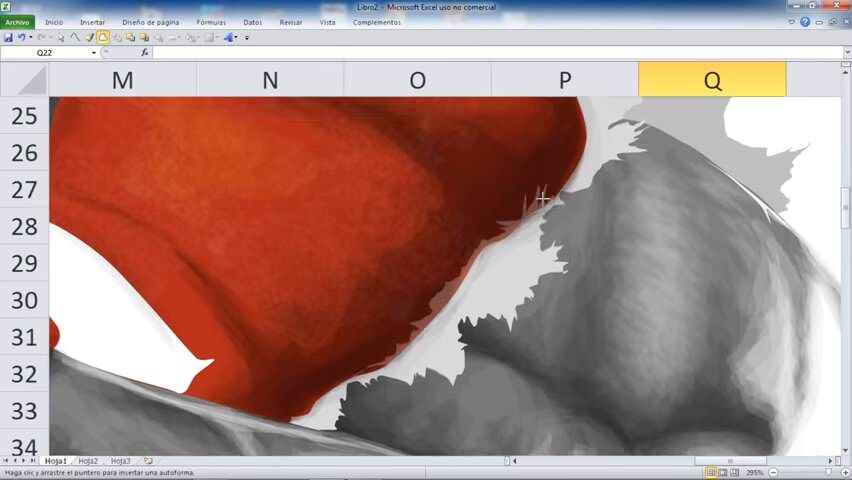Screen dimensions: 852x480
Task: Open Customize Quick Access Toolbar dropdown
Action: click(247, 38)
